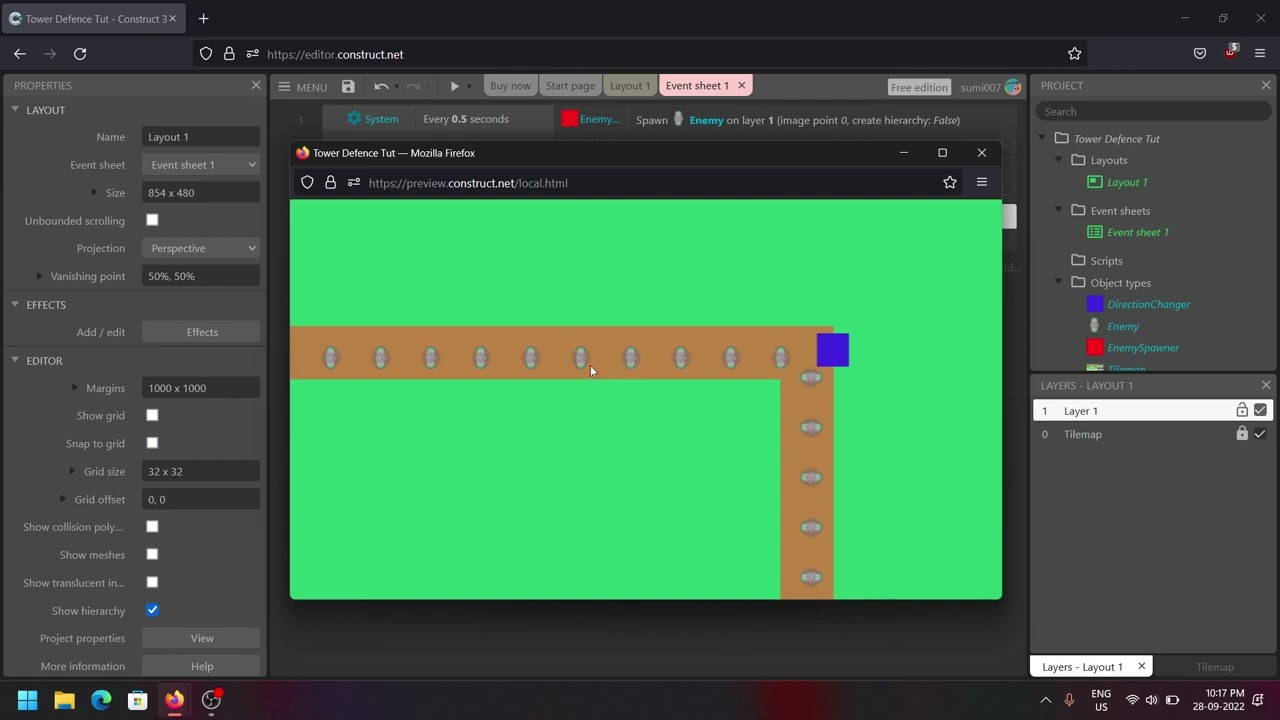This screenshot has width=1280, height=720.
Task: Click Project properties View button
Action: pyautogui.click(x=201, y=638)
